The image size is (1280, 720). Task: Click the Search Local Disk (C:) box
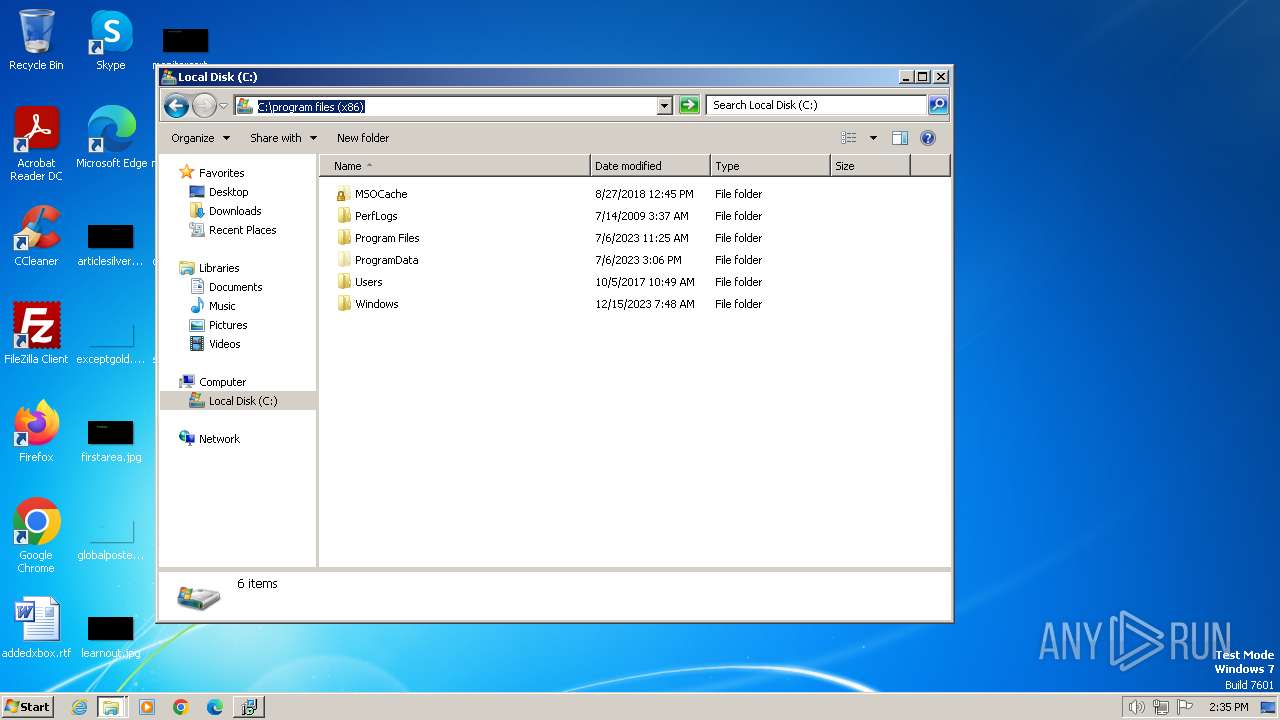(x=816, y=105)
